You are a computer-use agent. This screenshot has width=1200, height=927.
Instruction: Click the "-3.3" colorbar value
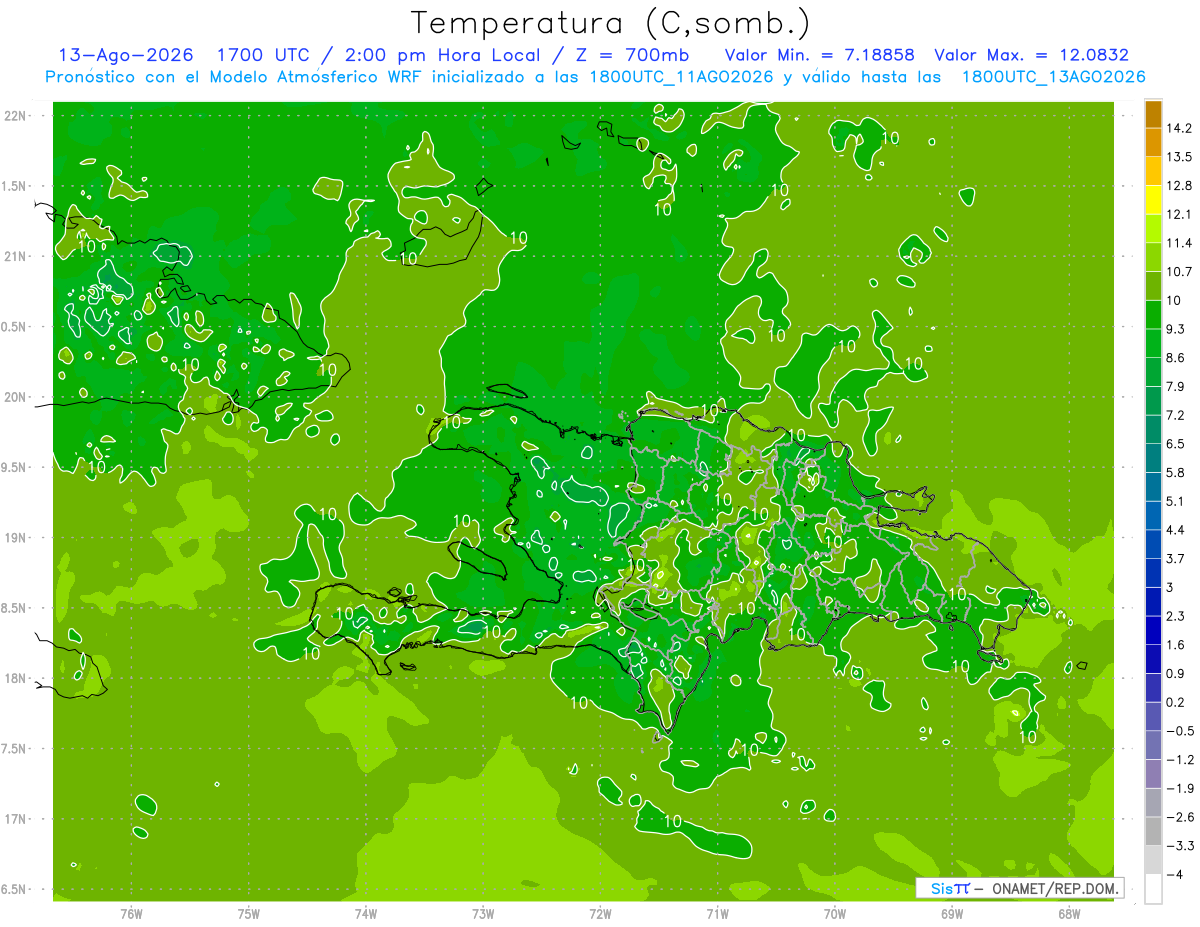(x=1179, y=846)
